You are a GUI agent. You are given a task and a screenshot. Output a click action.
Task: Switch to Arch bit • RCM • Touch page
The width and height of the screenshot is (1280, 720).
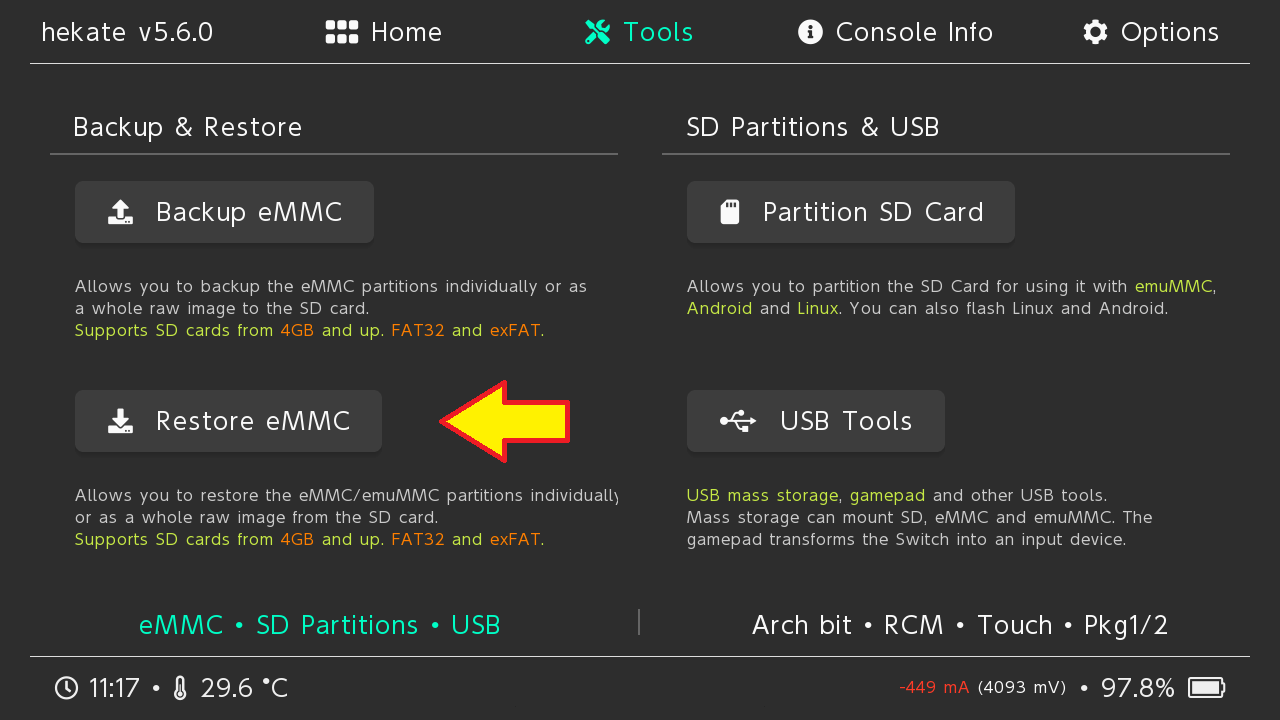959,625
